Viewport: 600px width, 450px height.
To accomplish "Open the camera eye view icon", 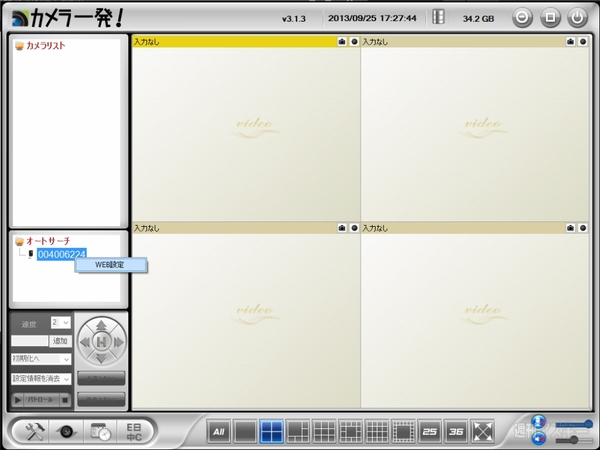I will 67,432.
